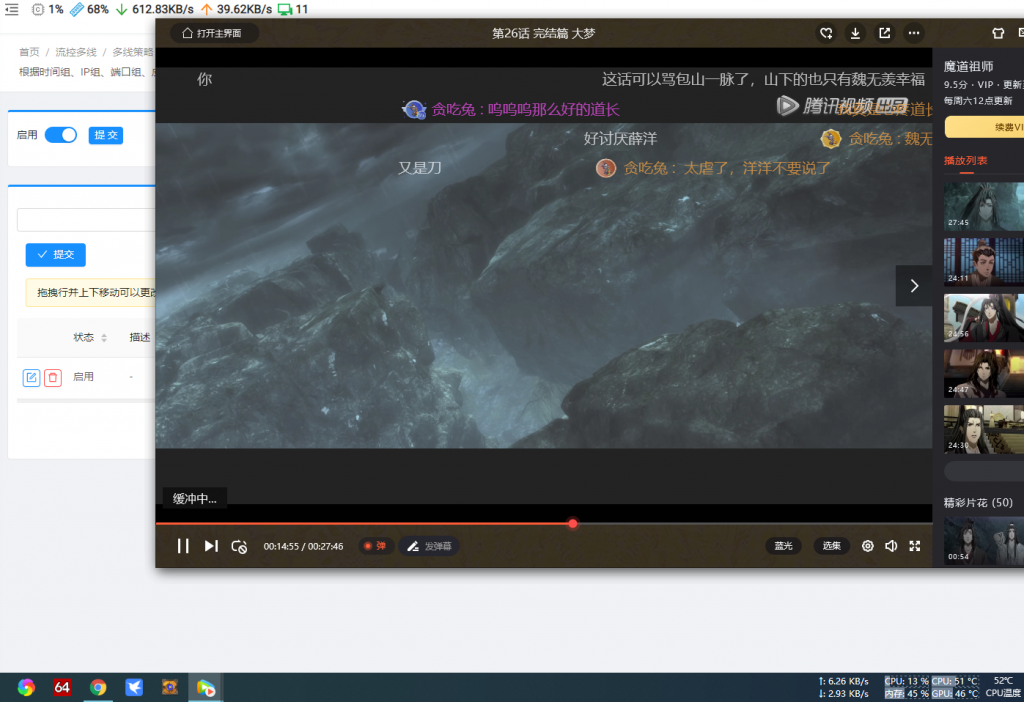
Task: Click the 每周六12点更新 schedule text
Action: click(x=978, y=101)
